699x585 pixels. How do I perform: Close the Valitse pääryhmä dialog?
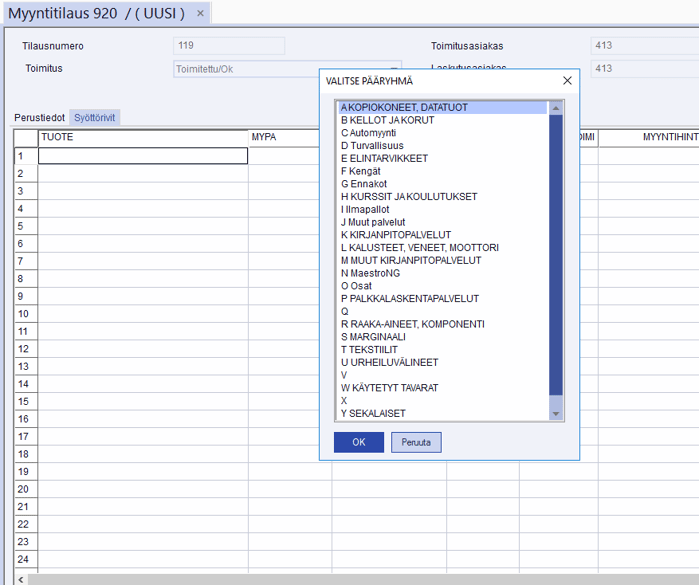[x=567, y=81]
